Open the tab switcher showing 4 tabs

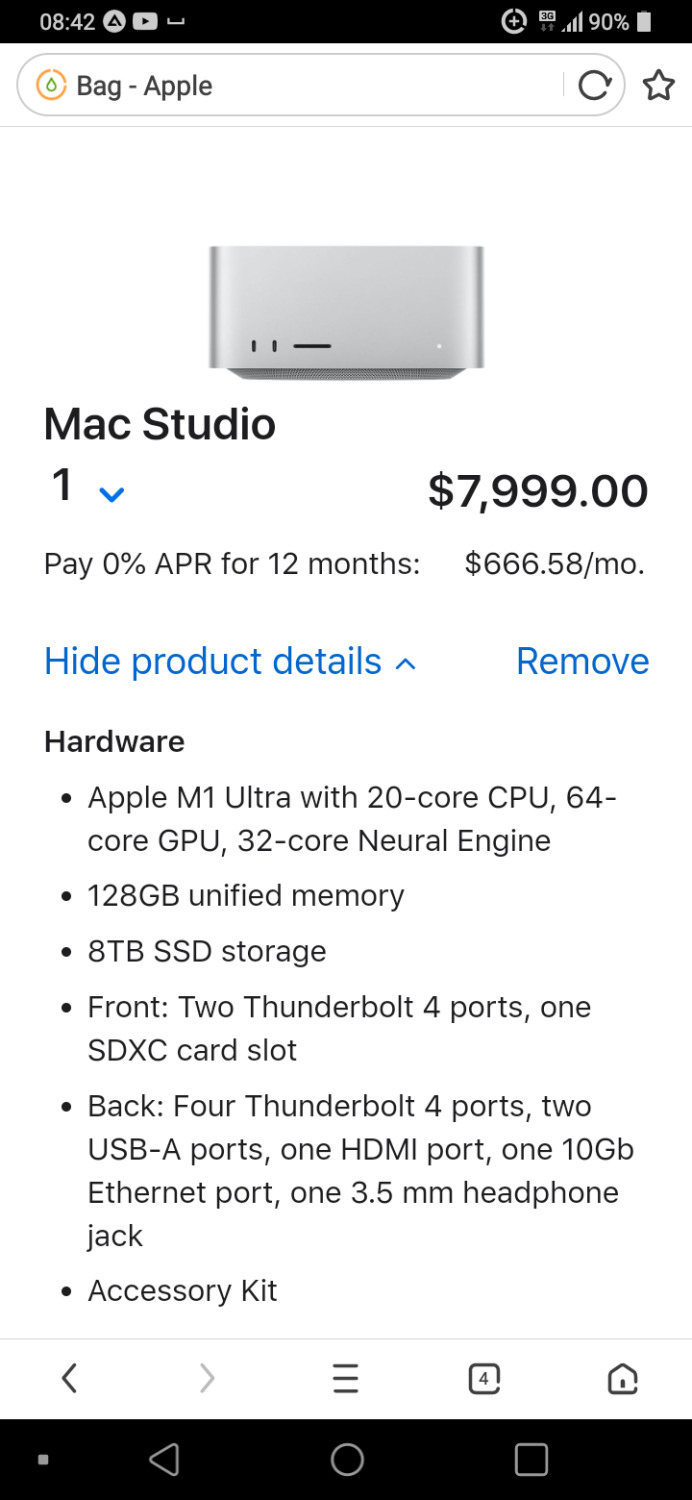[x=484, y=1379]
